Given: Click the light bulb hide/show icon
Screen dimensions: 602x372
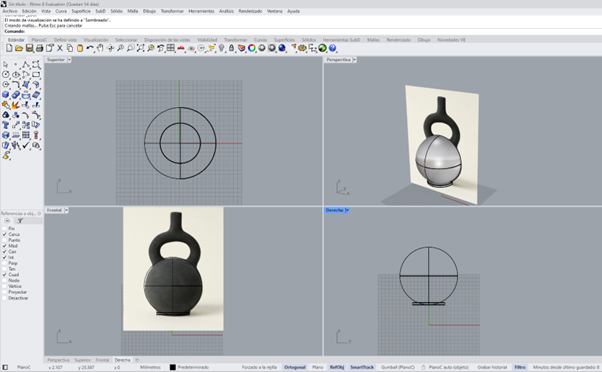Looking at the screenshot, I should coord(222,48).
